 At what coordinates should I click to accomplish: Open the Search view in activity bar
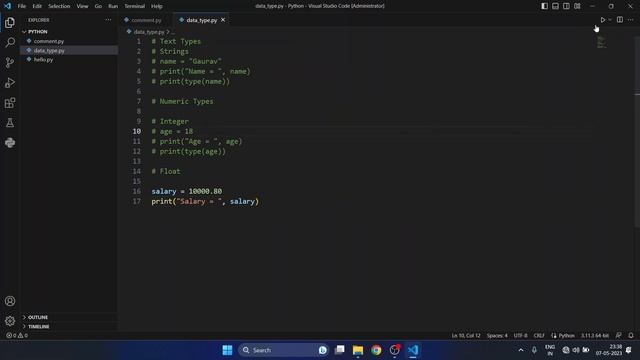pos(10,42)
